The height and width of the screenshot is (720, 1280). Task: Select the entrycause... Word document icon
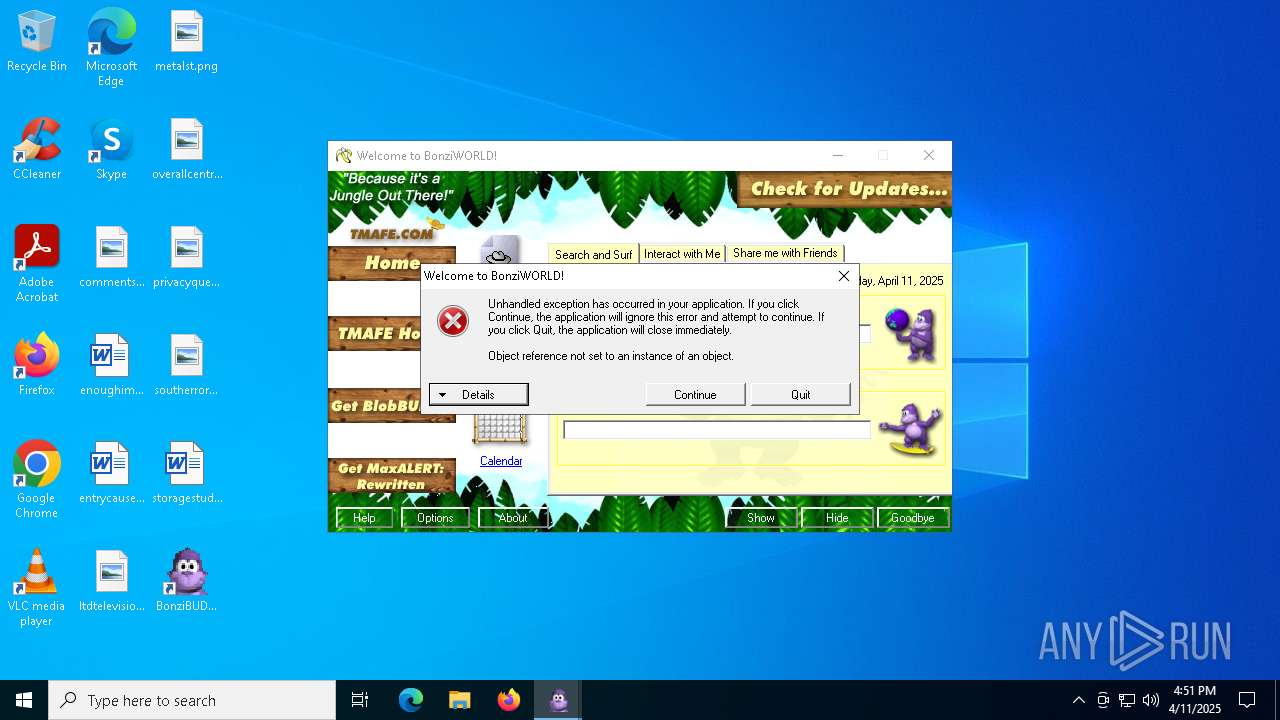(112, 474)
